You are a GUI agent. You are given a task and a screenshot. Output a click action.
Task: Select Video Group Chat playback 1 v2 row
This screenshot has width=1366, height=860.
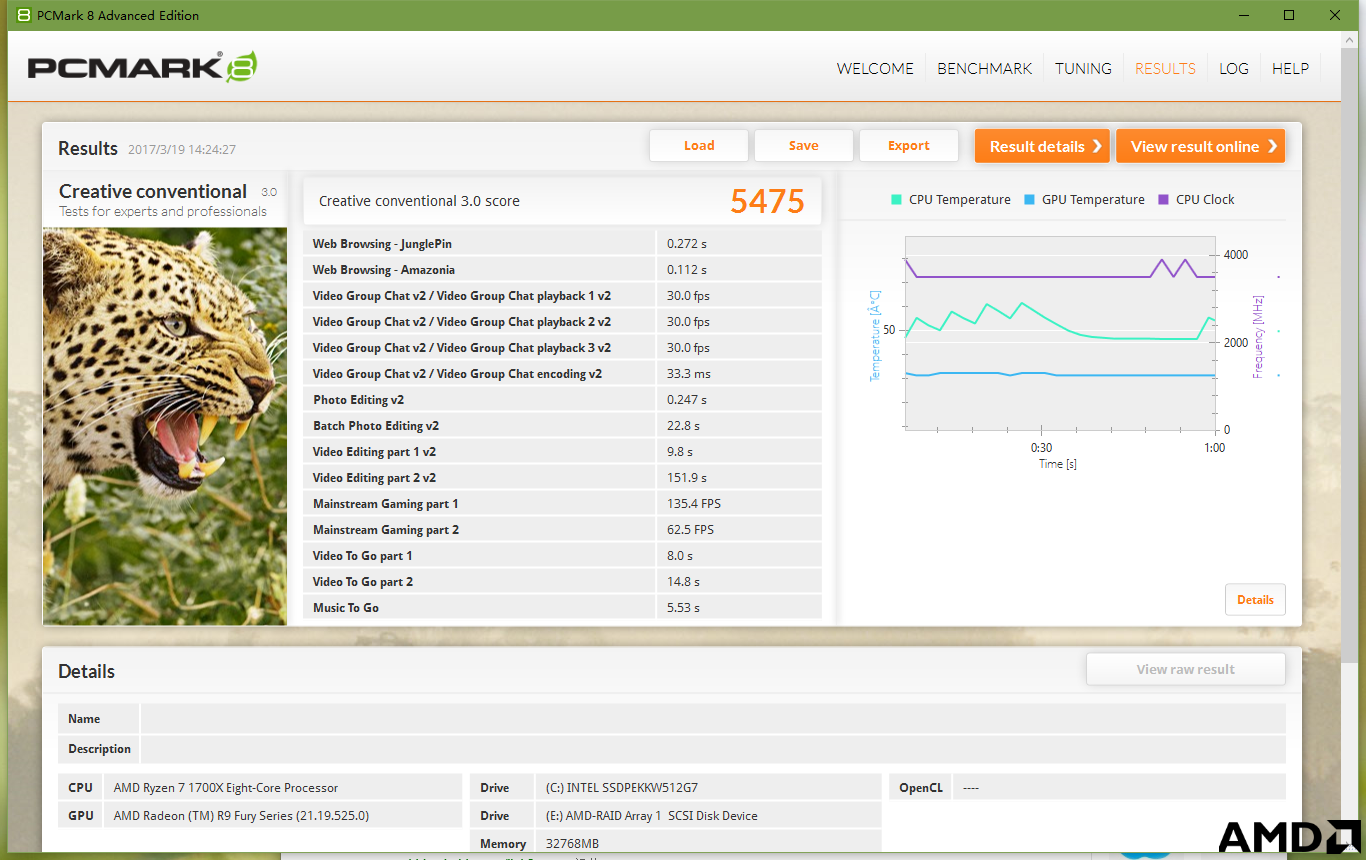pos(562,296)
